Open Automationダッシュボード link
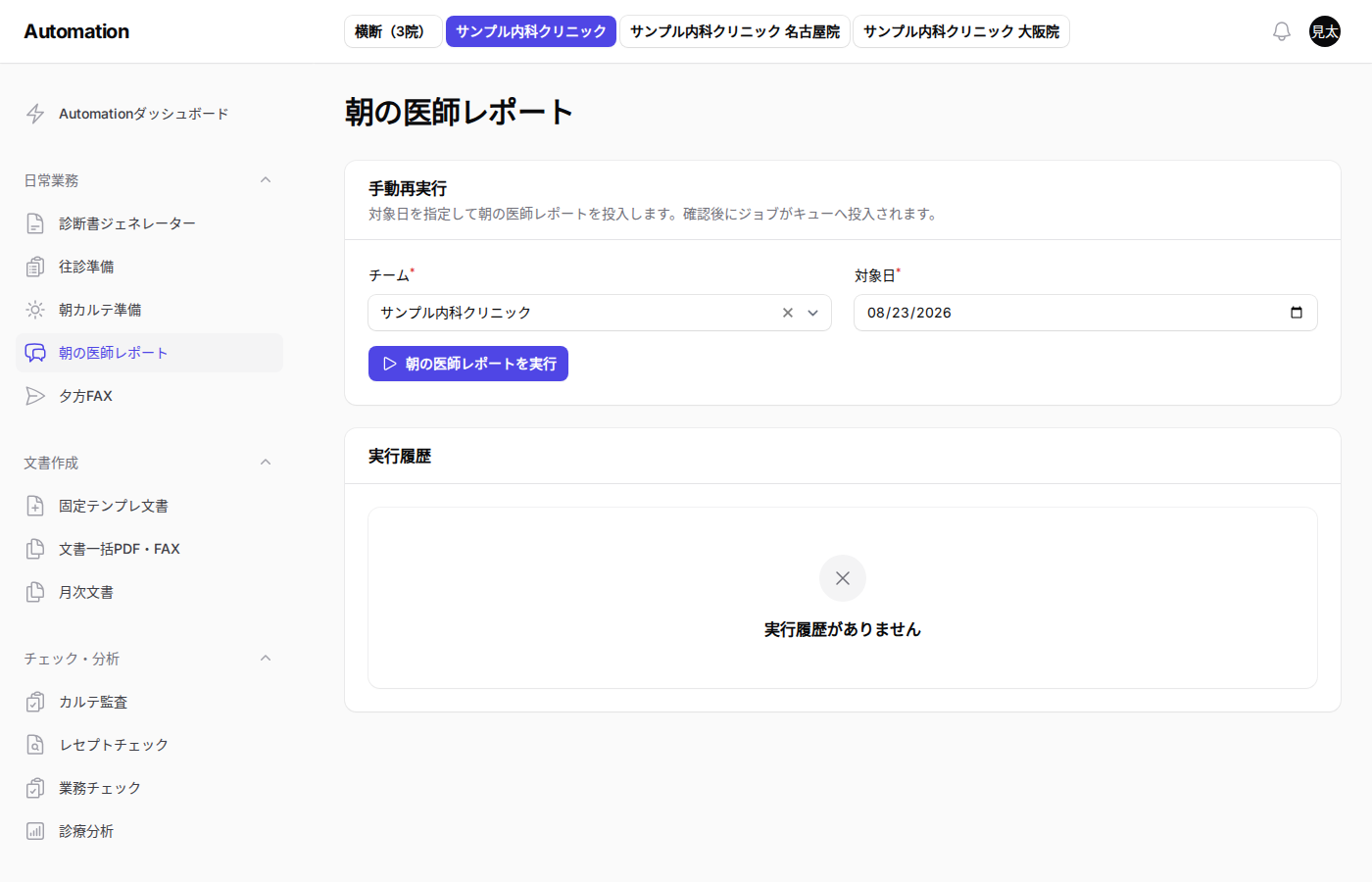The image size is (1372, 882). (x=149, y=114)
